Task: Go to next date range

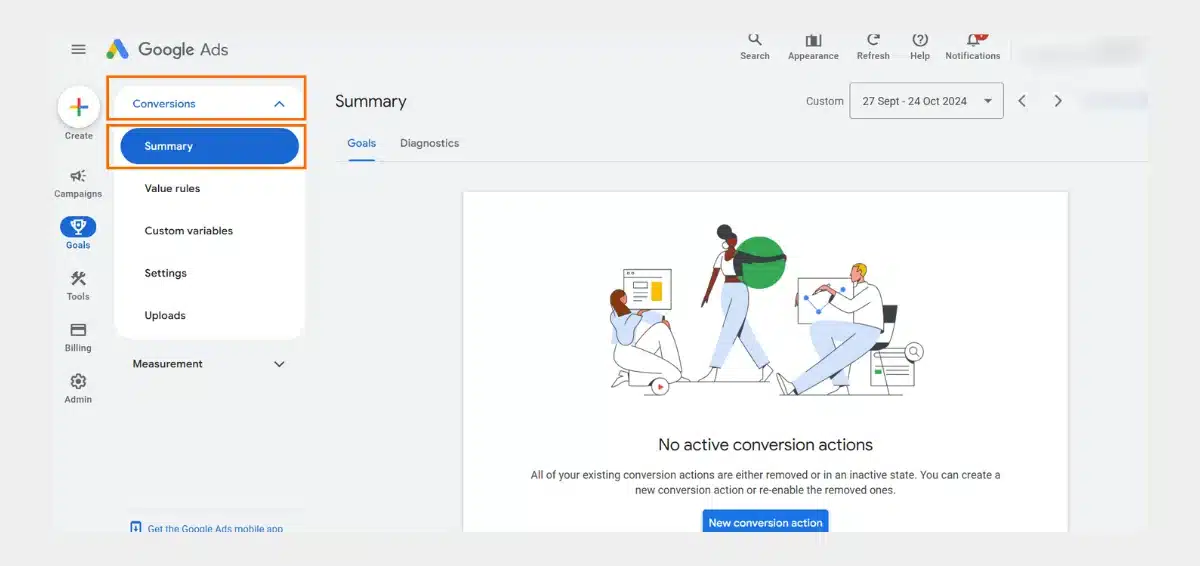Action: 1058,101
